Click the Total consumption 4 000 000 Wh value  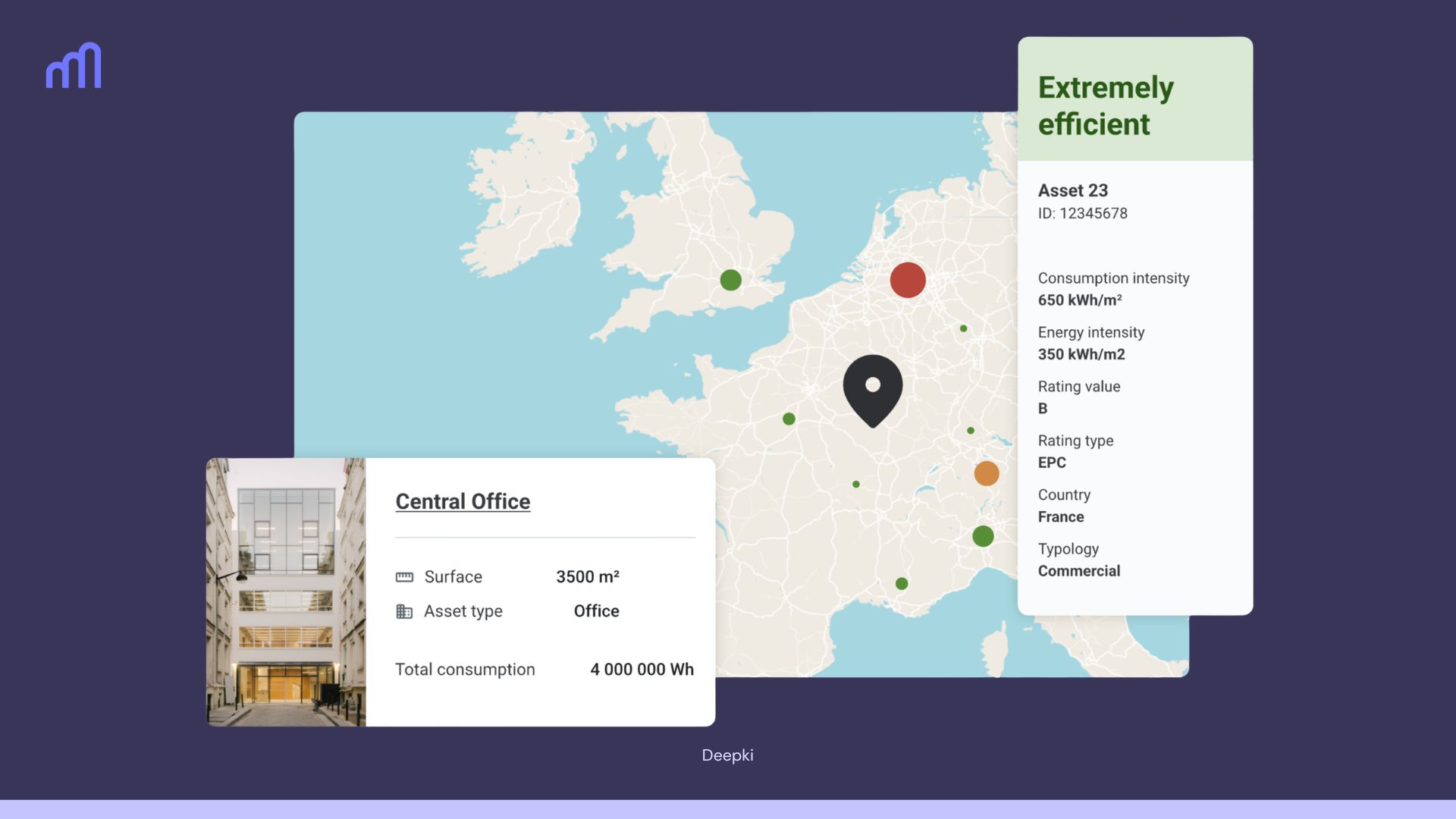(642, 670)
